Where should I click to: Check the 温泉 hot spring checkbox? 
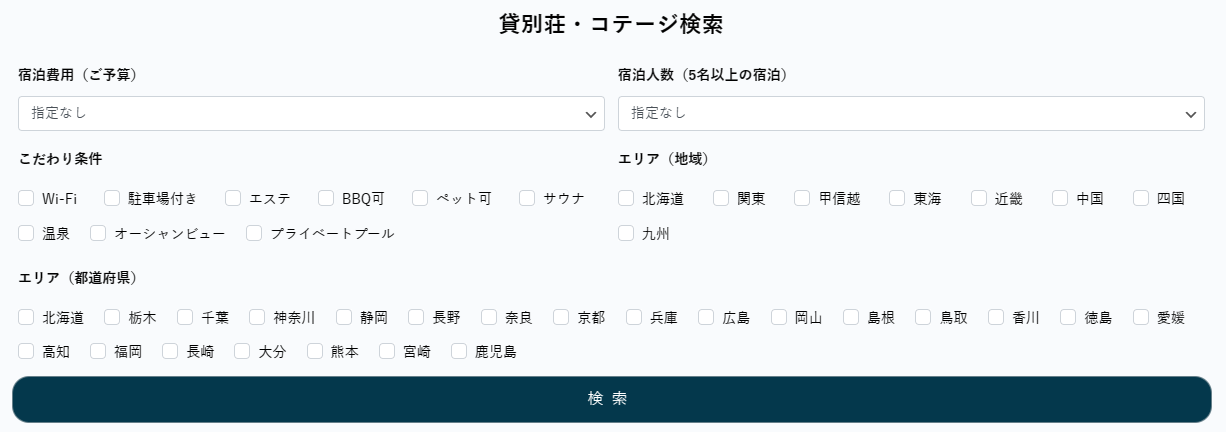(26, 233)
